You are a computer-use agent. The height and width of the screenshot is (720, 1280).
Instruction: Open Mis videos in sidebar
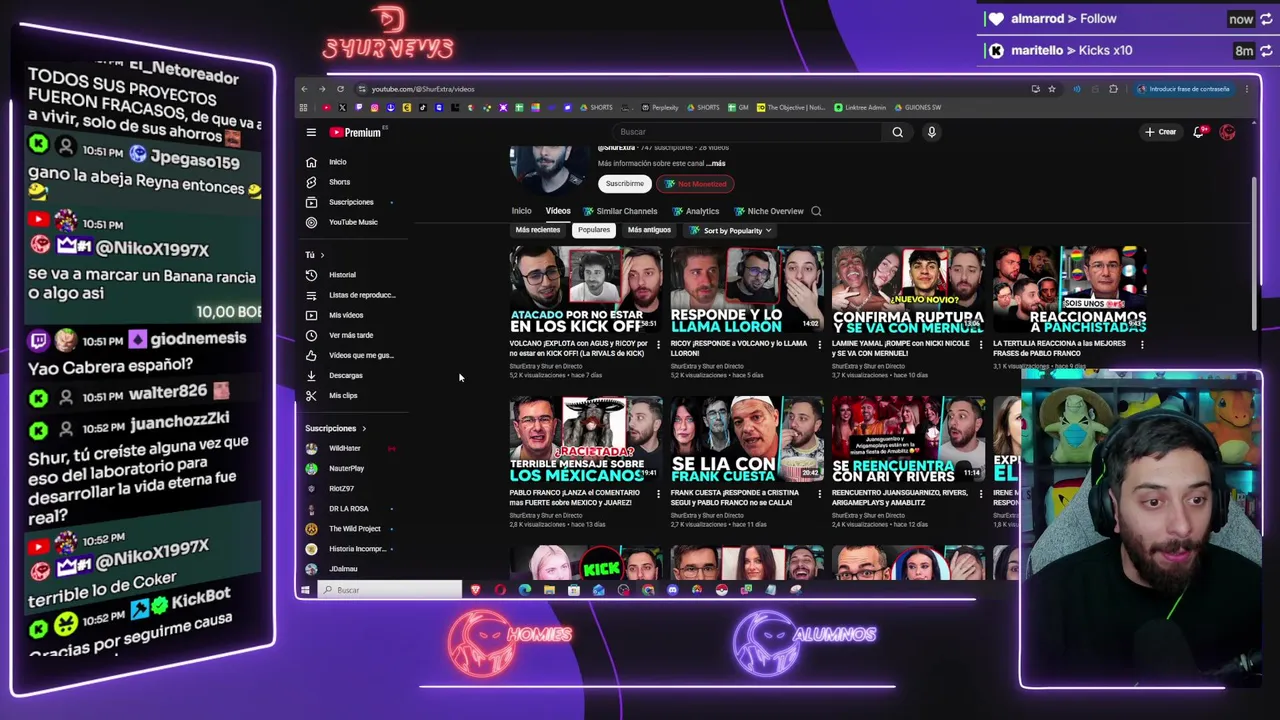(346, 315)
